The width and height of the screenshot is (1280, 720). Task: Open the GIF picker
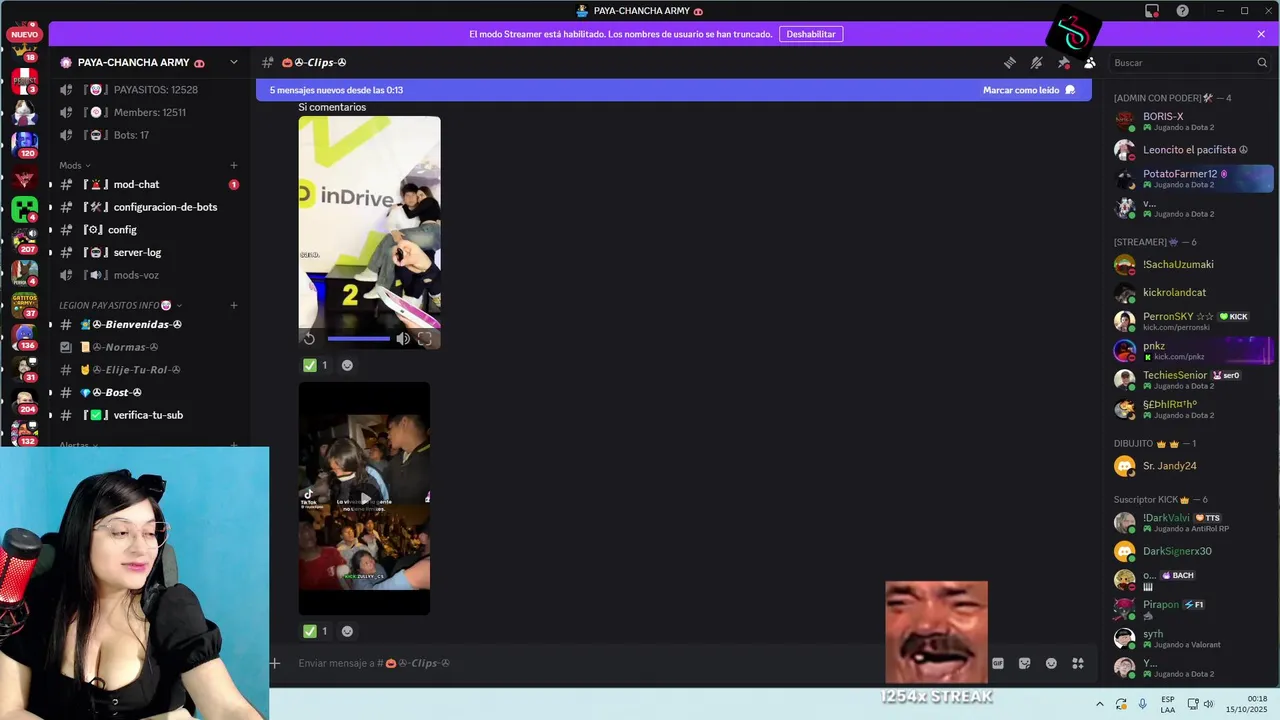point(997,663)
